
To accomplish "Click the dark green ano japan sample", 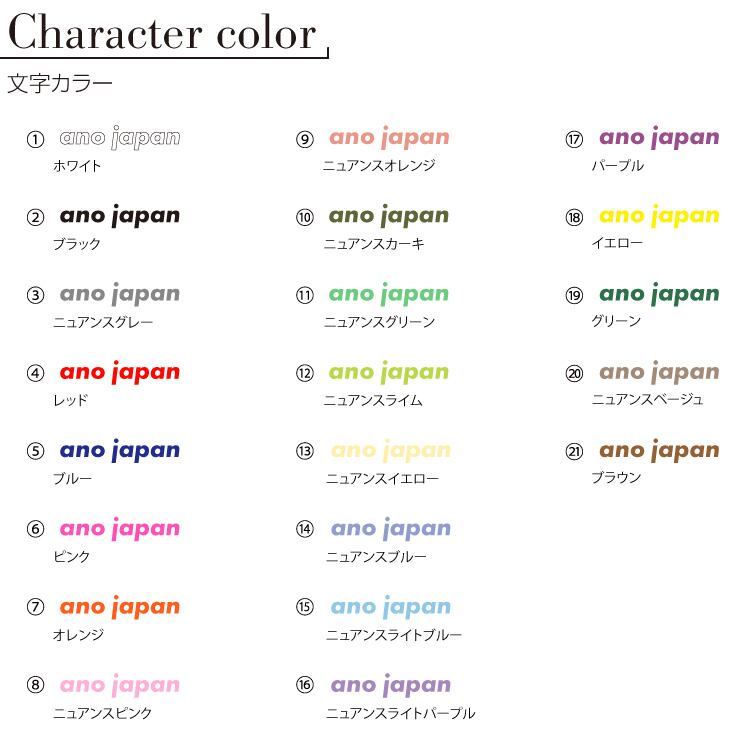I will [659, 294].
